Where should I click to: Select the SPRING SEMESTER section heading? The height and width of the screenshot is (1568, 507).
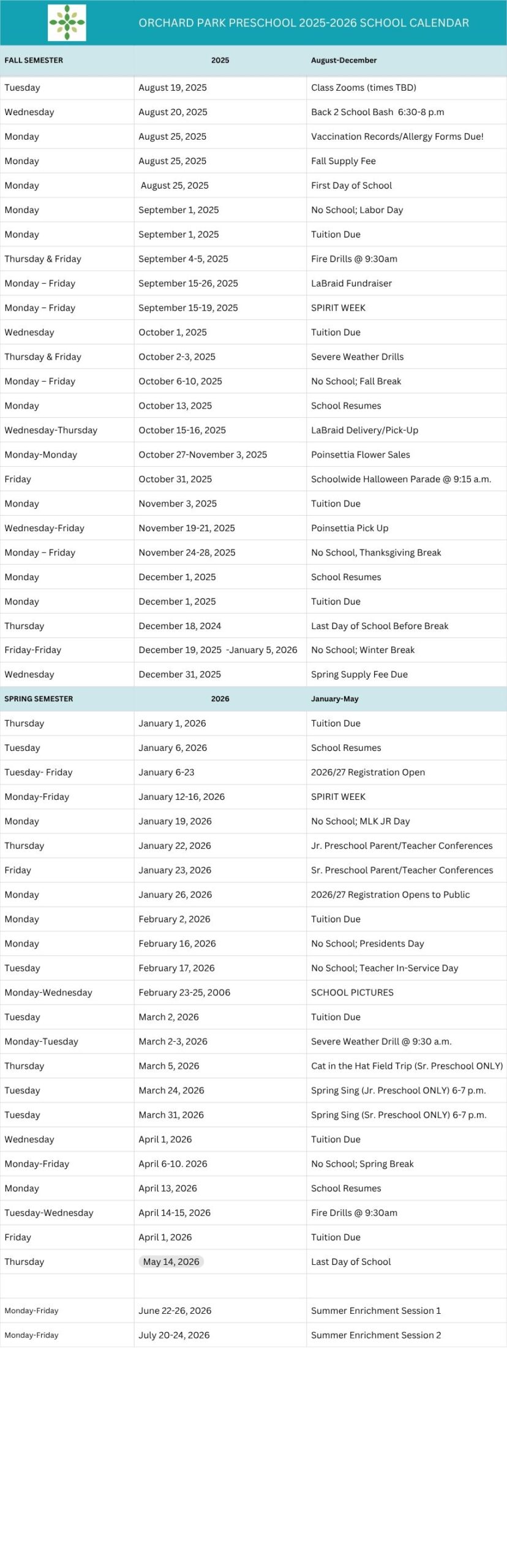pyautogui.click(x=39, y=698)
